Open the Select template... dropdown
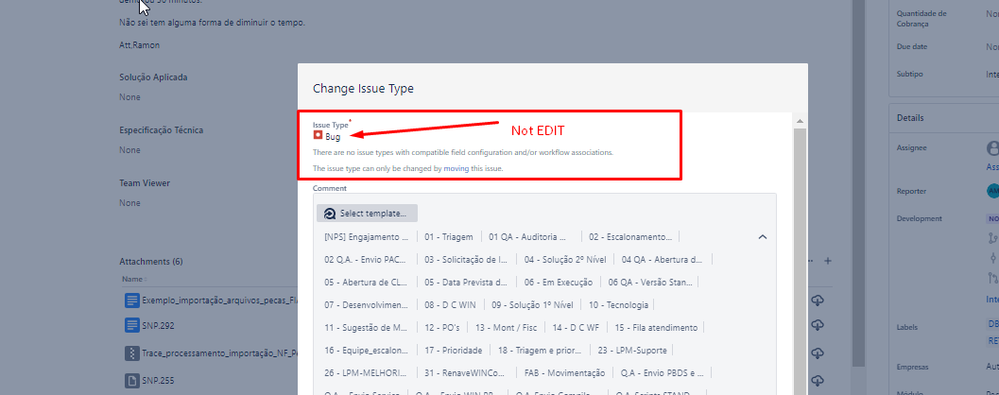This screenshot has height=395, width=999. (367, 213)
